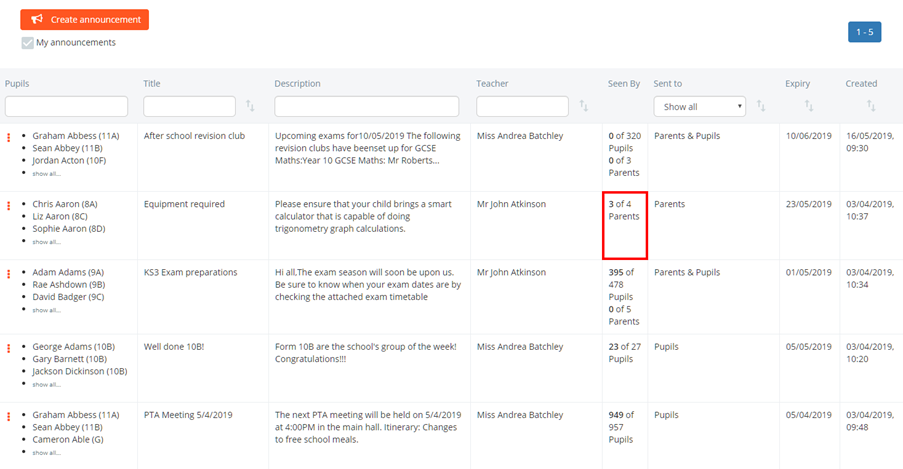This screenshot has width=903, height=469.
Task: Open the options menu for Equipment required row
Action: (x=9, y=206)
